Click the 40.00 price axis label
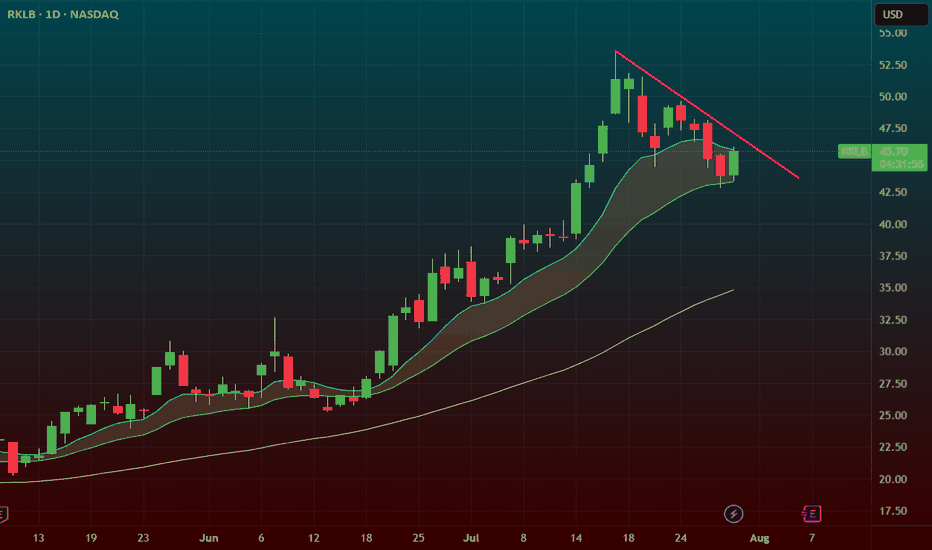 coord(893,224)
